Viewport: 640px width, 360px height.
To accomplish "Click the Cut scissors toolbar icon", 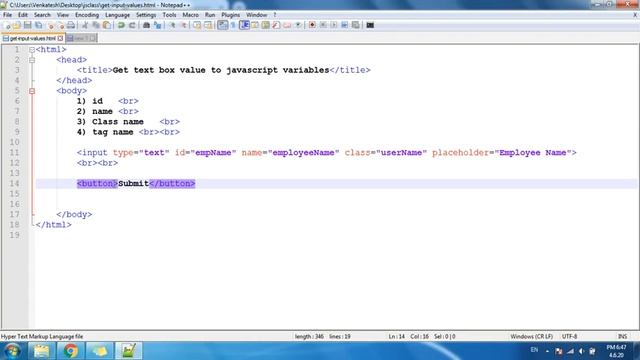I will pyautogui.click(x=85, y=25).
